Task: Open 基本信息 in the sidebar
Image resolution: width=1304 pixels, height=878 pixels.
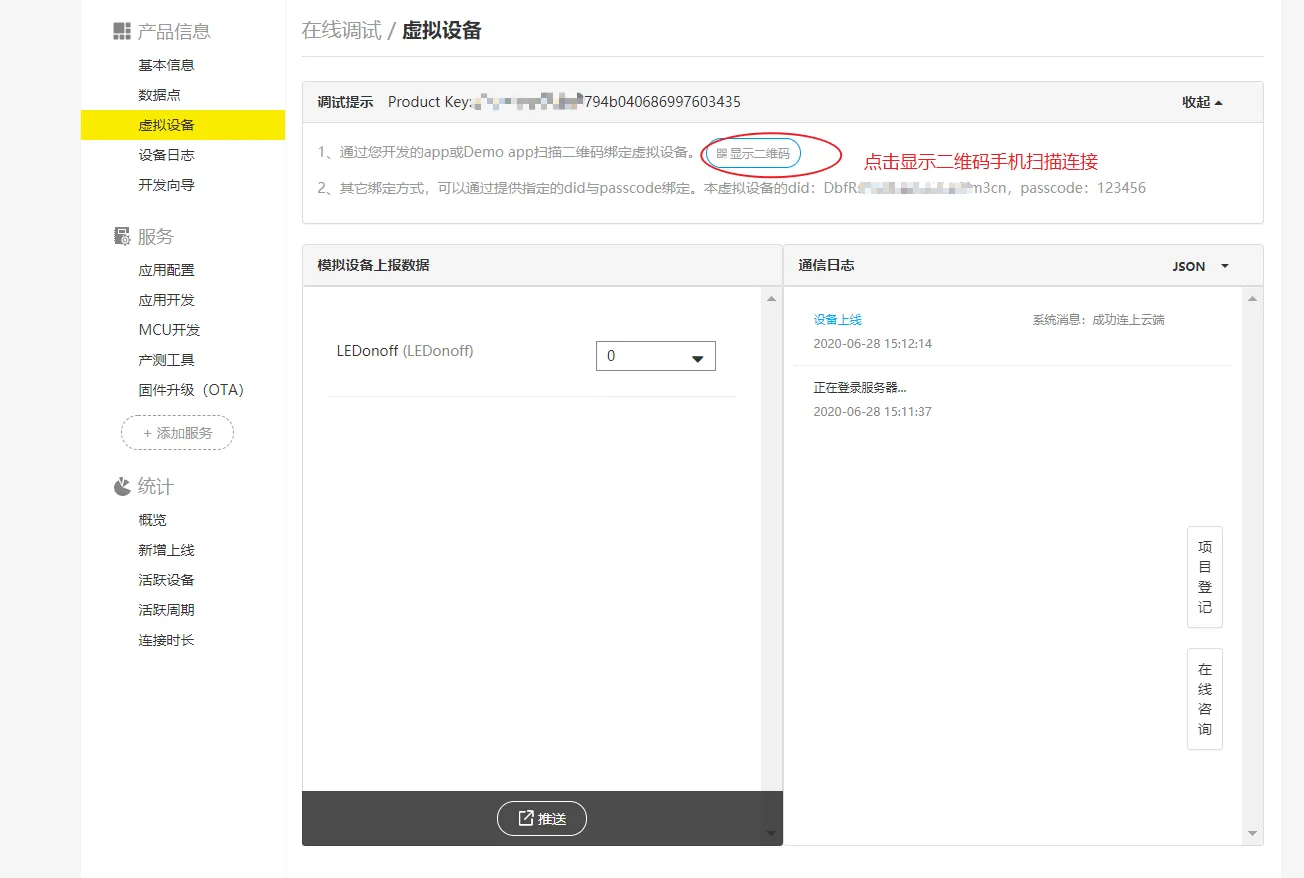Action: click(x=166, y=65)
